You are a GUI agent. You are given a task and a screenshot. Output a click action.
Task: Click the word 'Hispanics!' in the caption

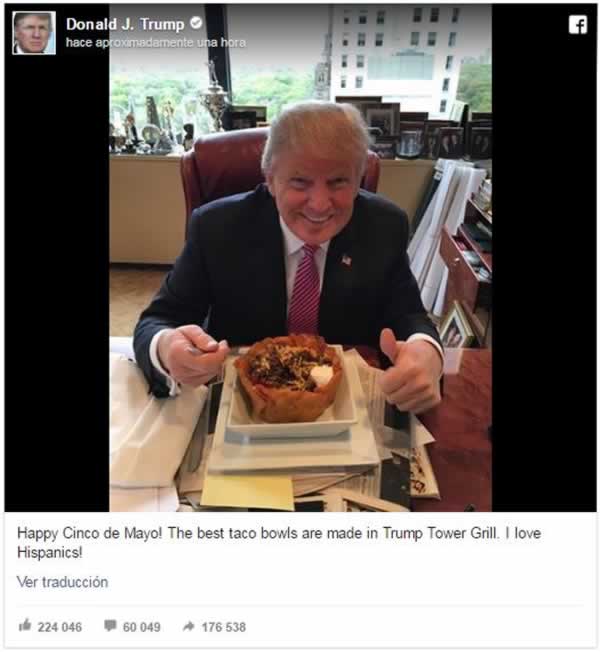point(49,552)
